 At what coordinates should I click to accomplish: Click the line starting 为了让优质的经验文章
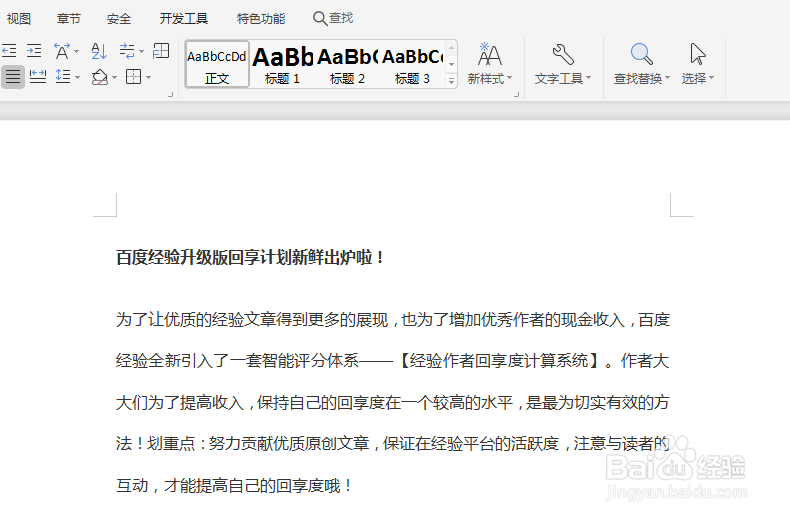click(392, 319)
